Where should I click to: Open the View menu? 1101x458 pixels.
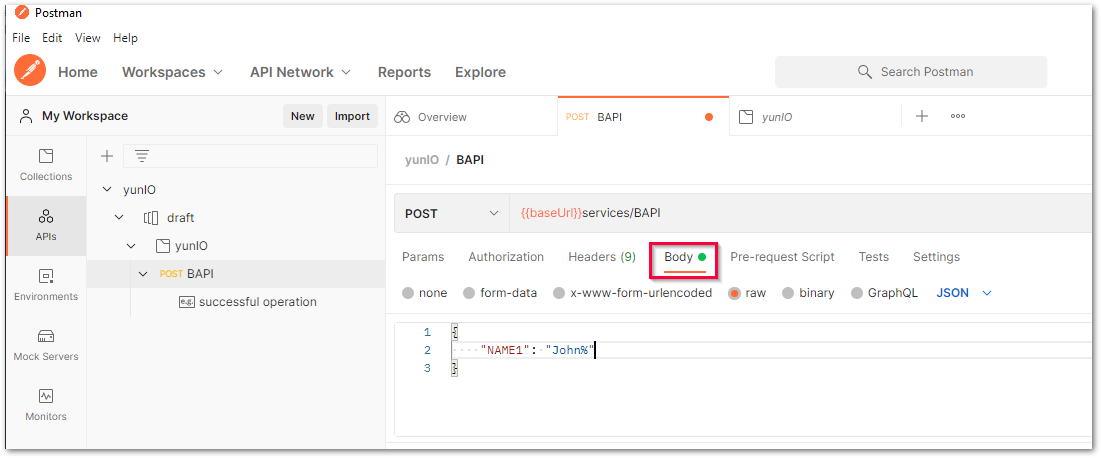(88, 38)
